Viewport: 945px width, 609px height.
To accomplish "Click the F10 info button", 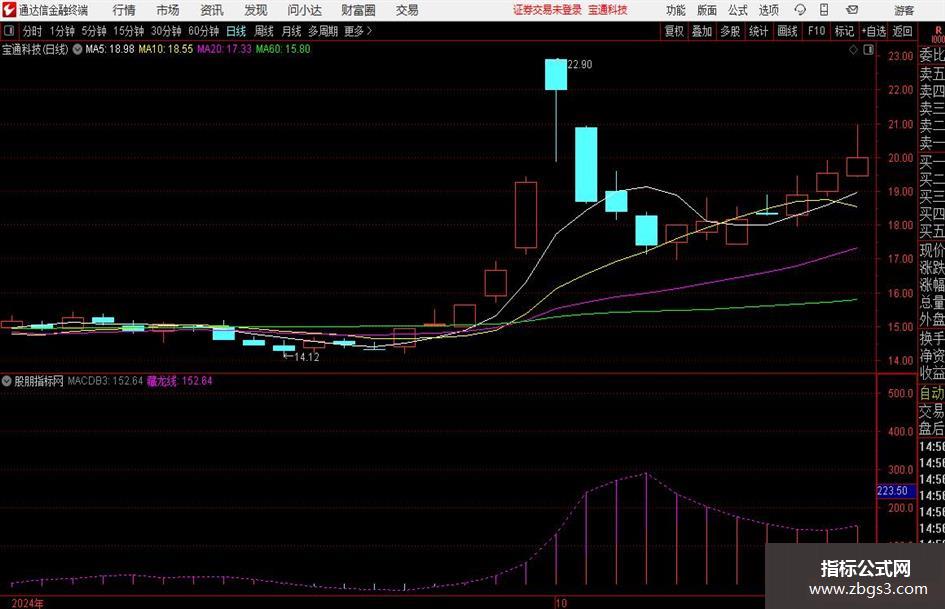I will click(x=816, y=31).
